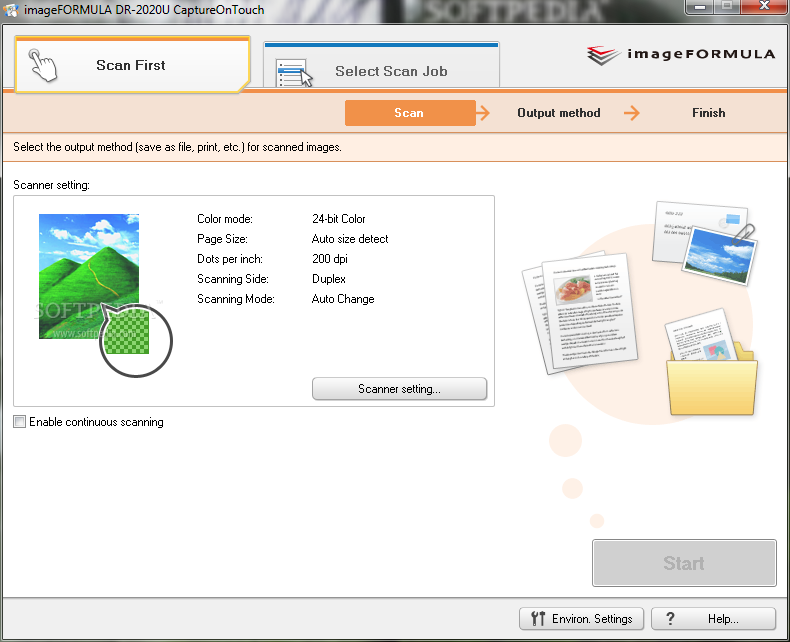
Task: Click the Page Size label
Action: (x=222, y=239)
